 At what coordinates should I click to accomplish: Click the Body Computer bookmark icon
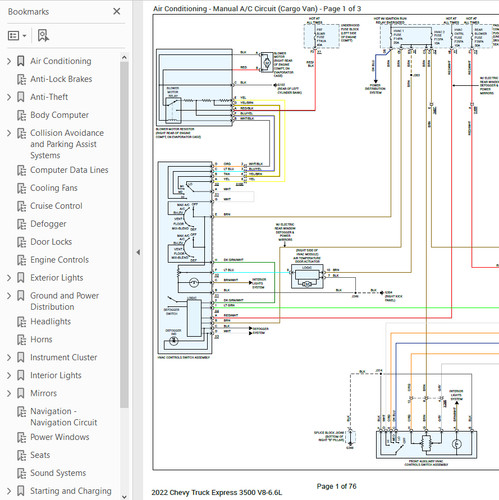(x=22, y=115)
